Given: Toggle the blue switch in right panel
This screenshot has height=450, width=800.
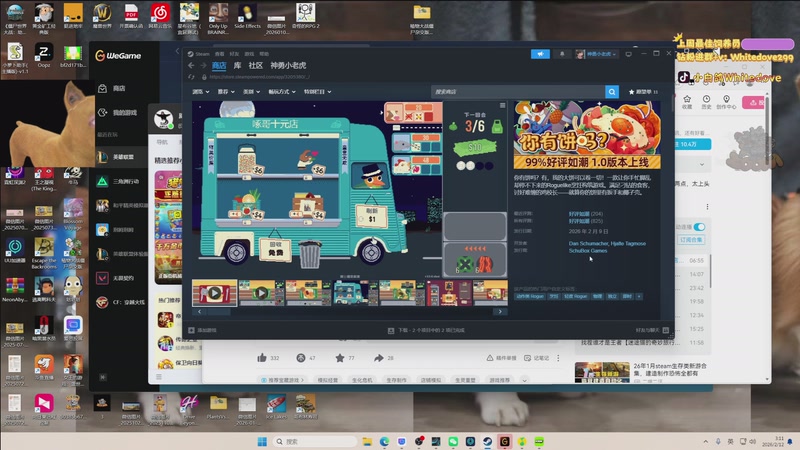Looking at the screenshot, I should 699,227.
